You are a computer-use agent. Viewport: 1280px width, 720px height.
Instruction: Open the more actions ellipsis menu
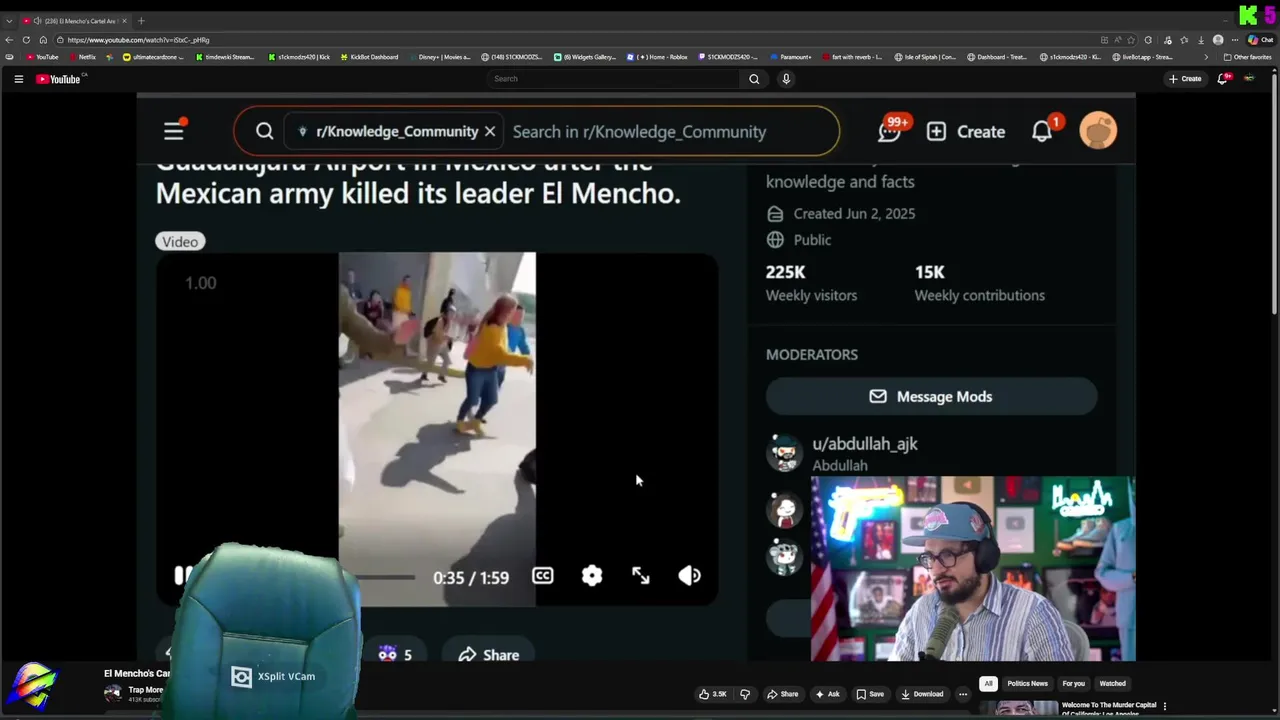963,694
